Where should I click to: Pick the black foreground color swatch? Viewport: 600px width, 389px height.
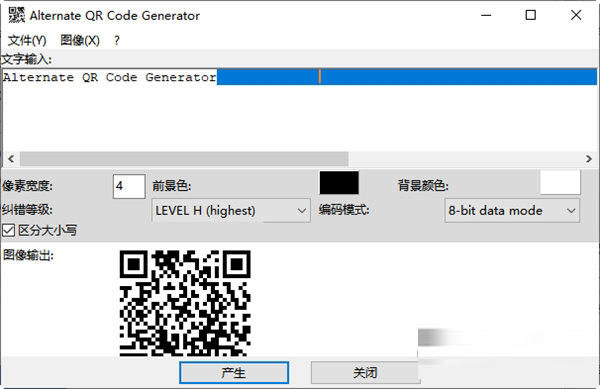(339, 183)
